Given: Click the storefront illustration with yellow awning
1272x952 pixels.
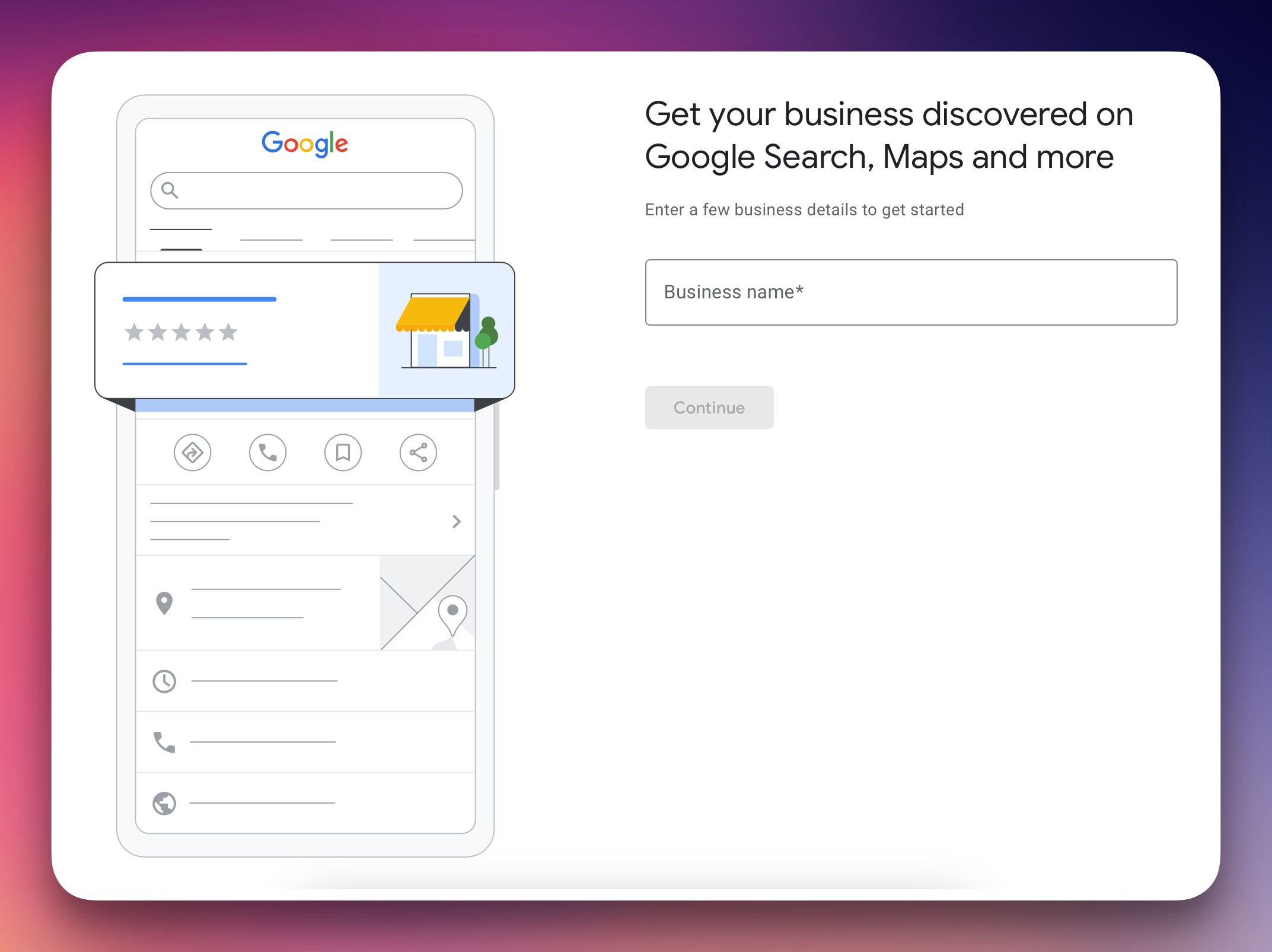Looking at the screenshot, I should (447, 330).
